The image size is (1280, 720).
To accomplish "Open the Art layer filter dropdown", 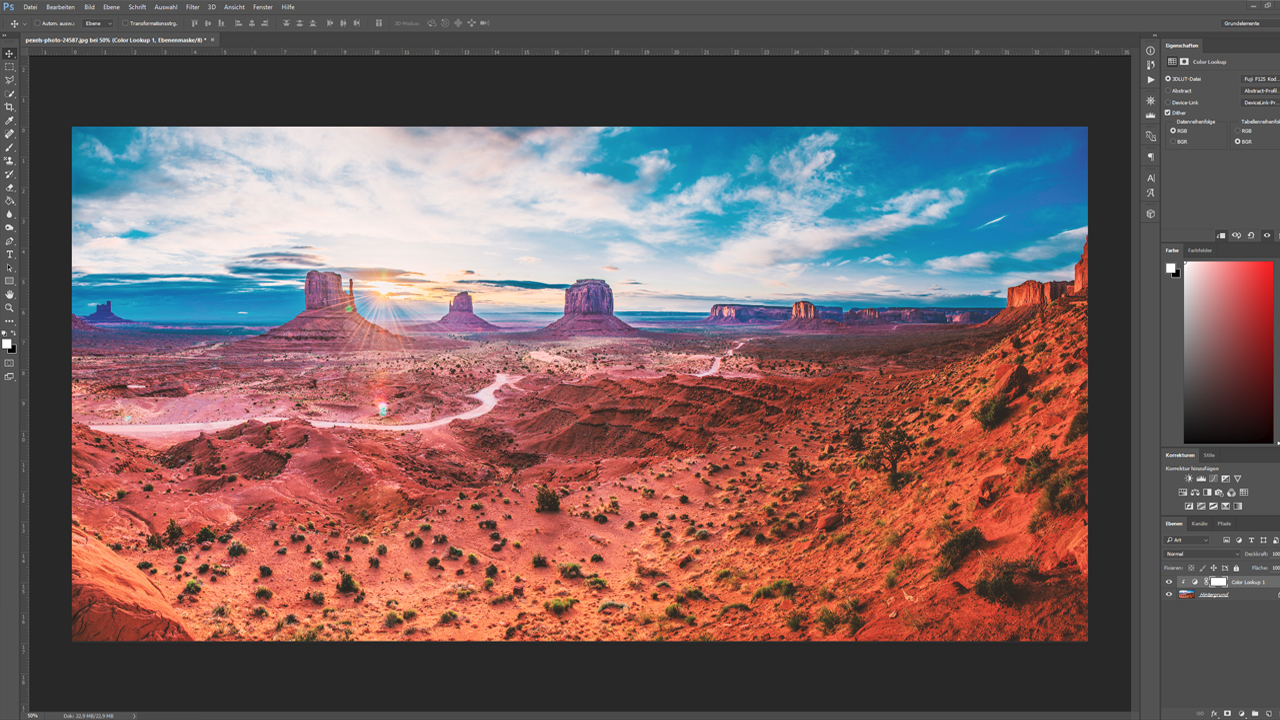I will click(1187, 540).
